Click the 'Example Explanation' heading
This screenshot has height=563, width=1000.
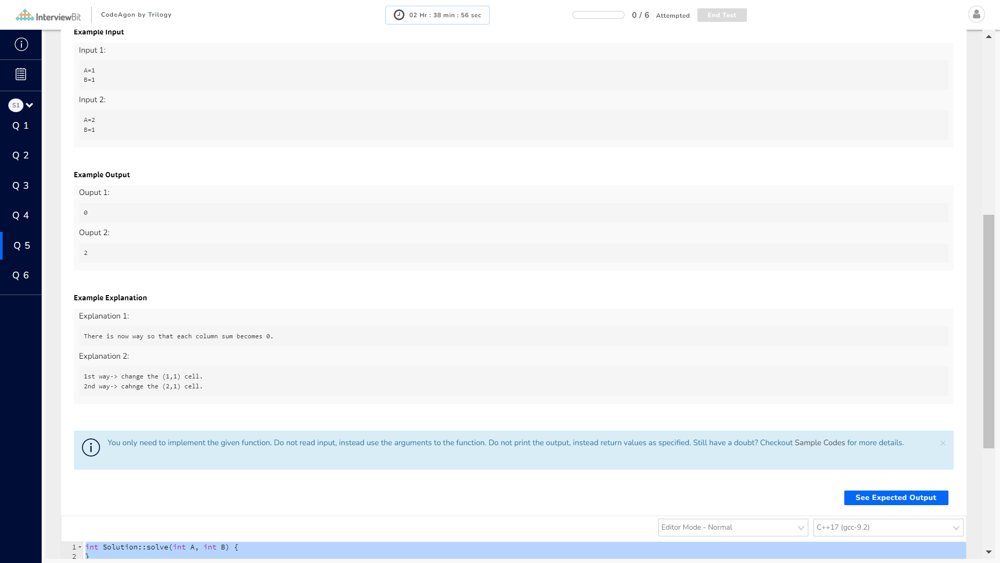(x=110, y=298)
